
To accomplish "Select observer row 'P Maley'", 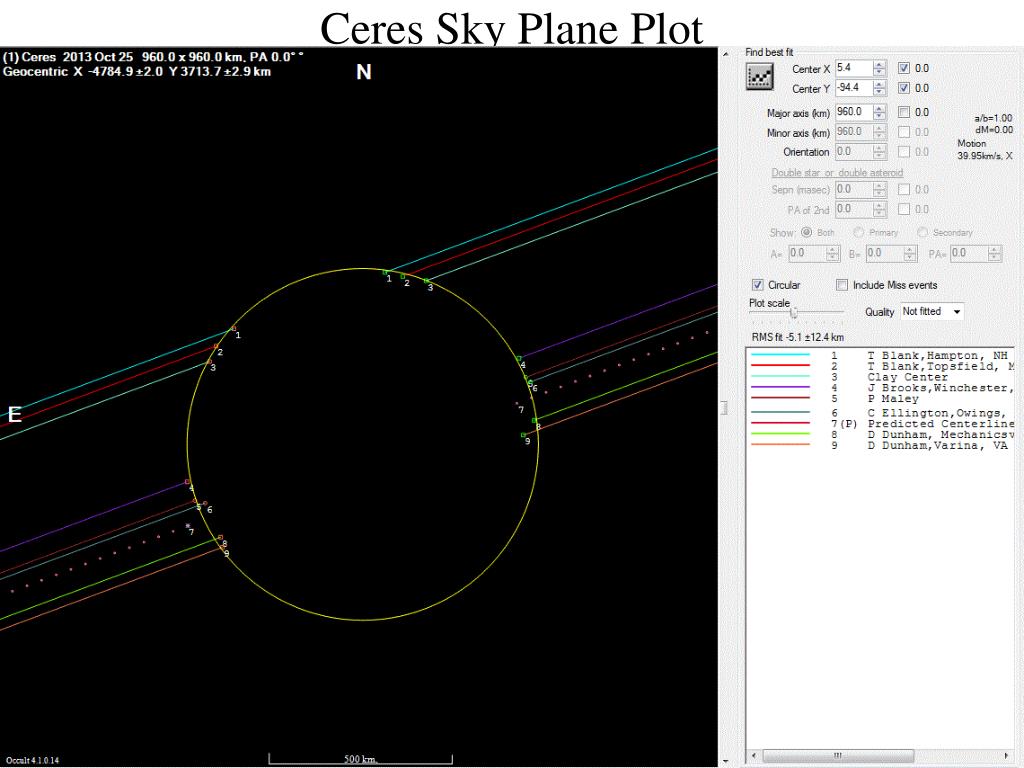I will pyautogui.click(x=880, y=398).
